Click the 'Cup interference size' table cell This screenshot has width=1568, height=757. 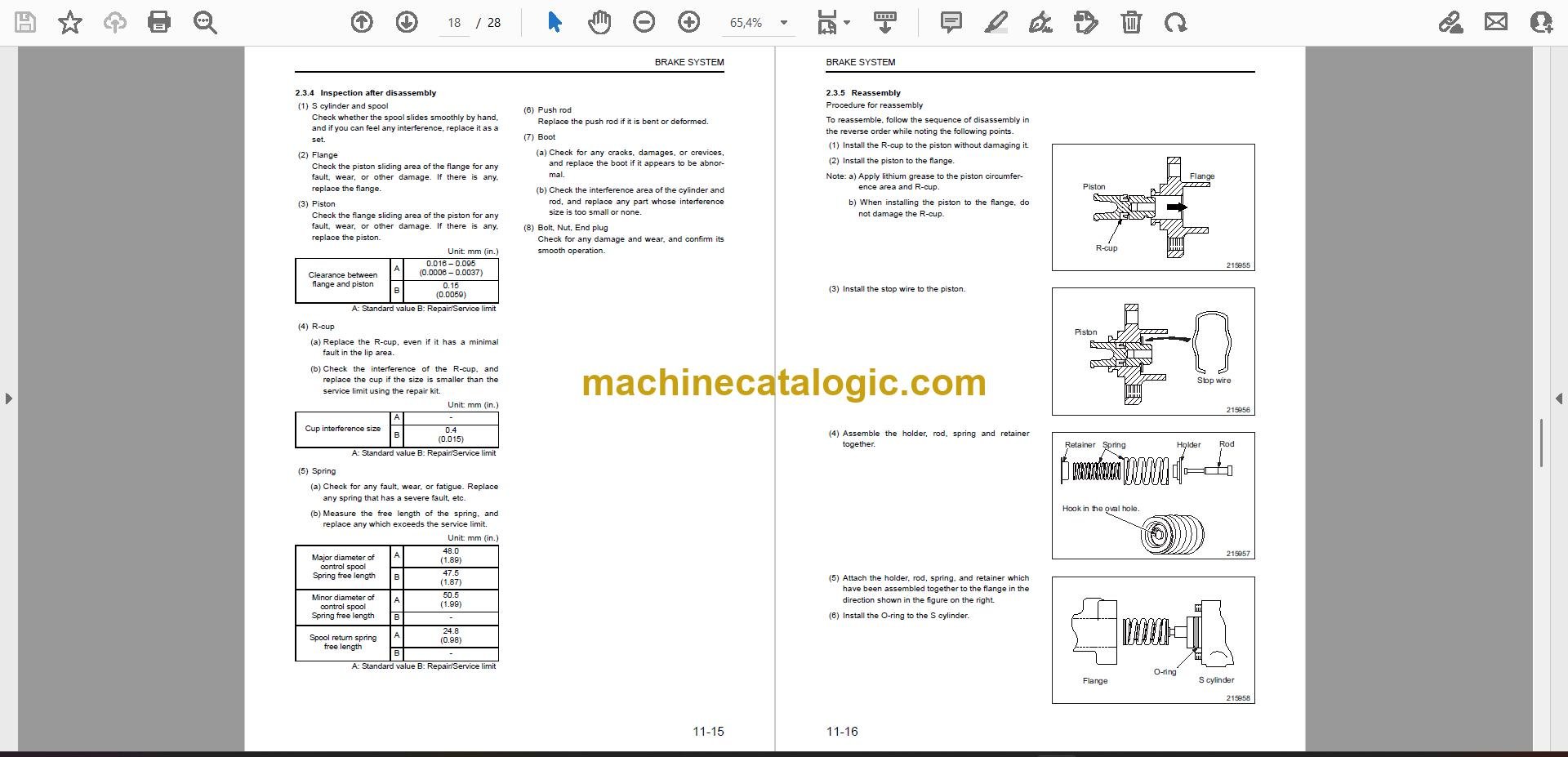tap(343, 429)
